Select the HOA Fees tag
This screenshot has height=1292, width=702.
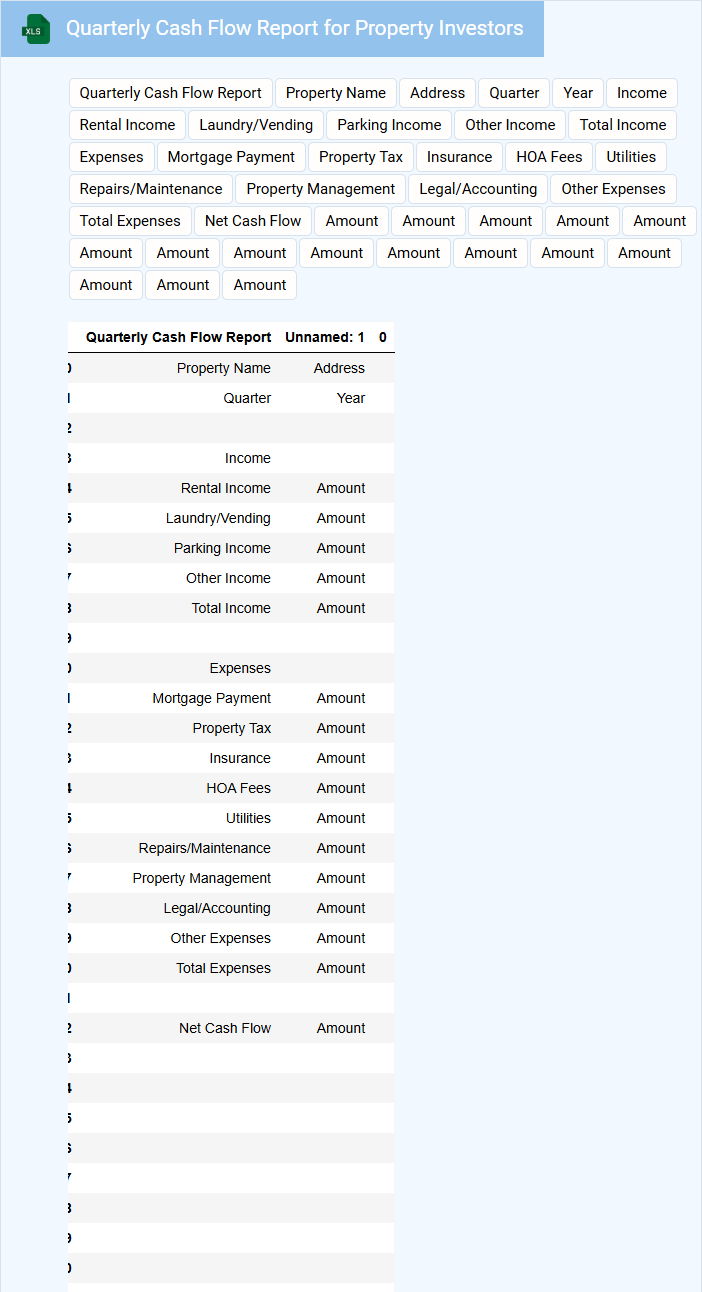click(x=549, y=157)
